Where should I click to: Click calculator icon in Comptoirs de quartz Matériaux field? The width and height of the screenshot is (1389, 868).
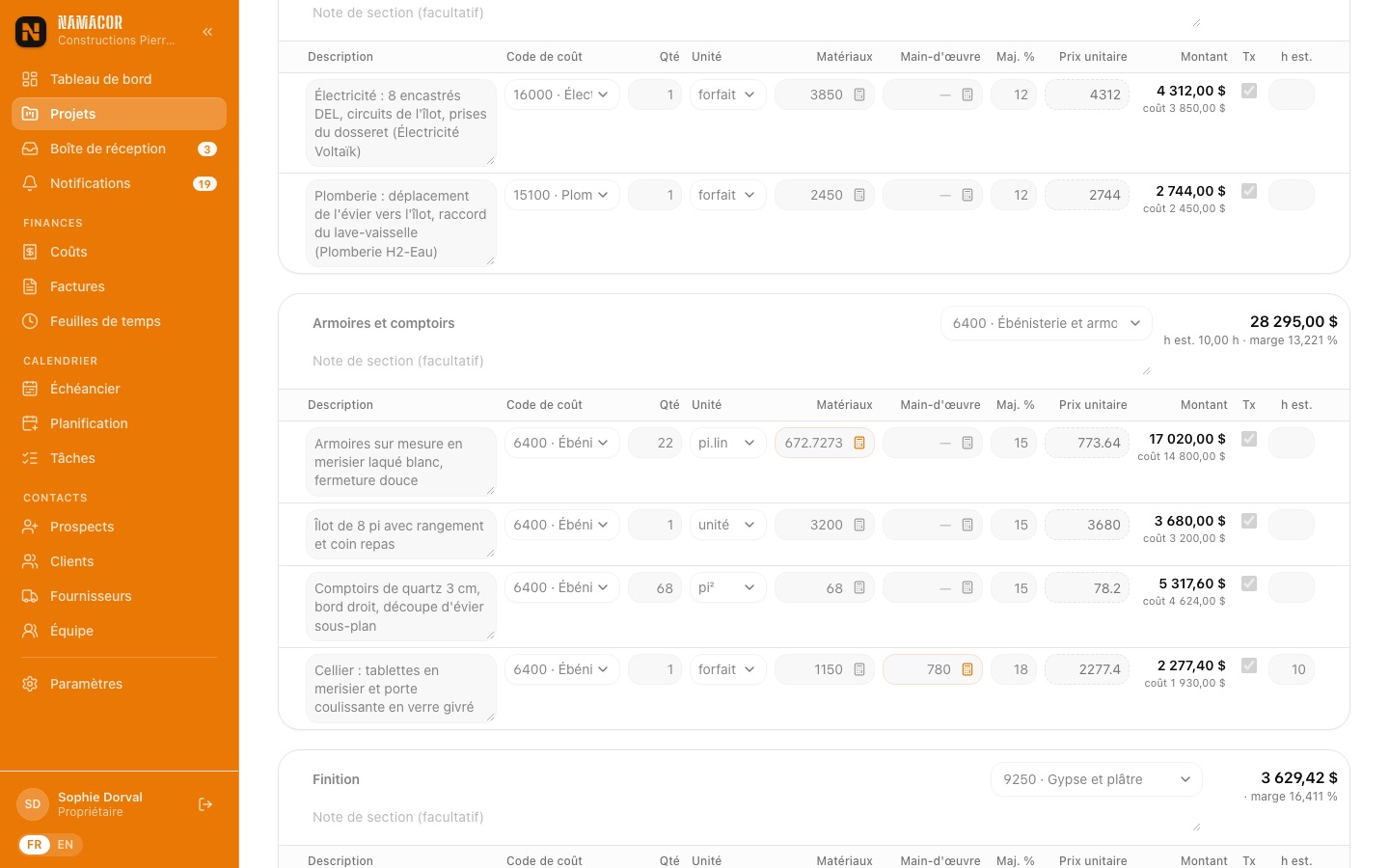[859, 587]
